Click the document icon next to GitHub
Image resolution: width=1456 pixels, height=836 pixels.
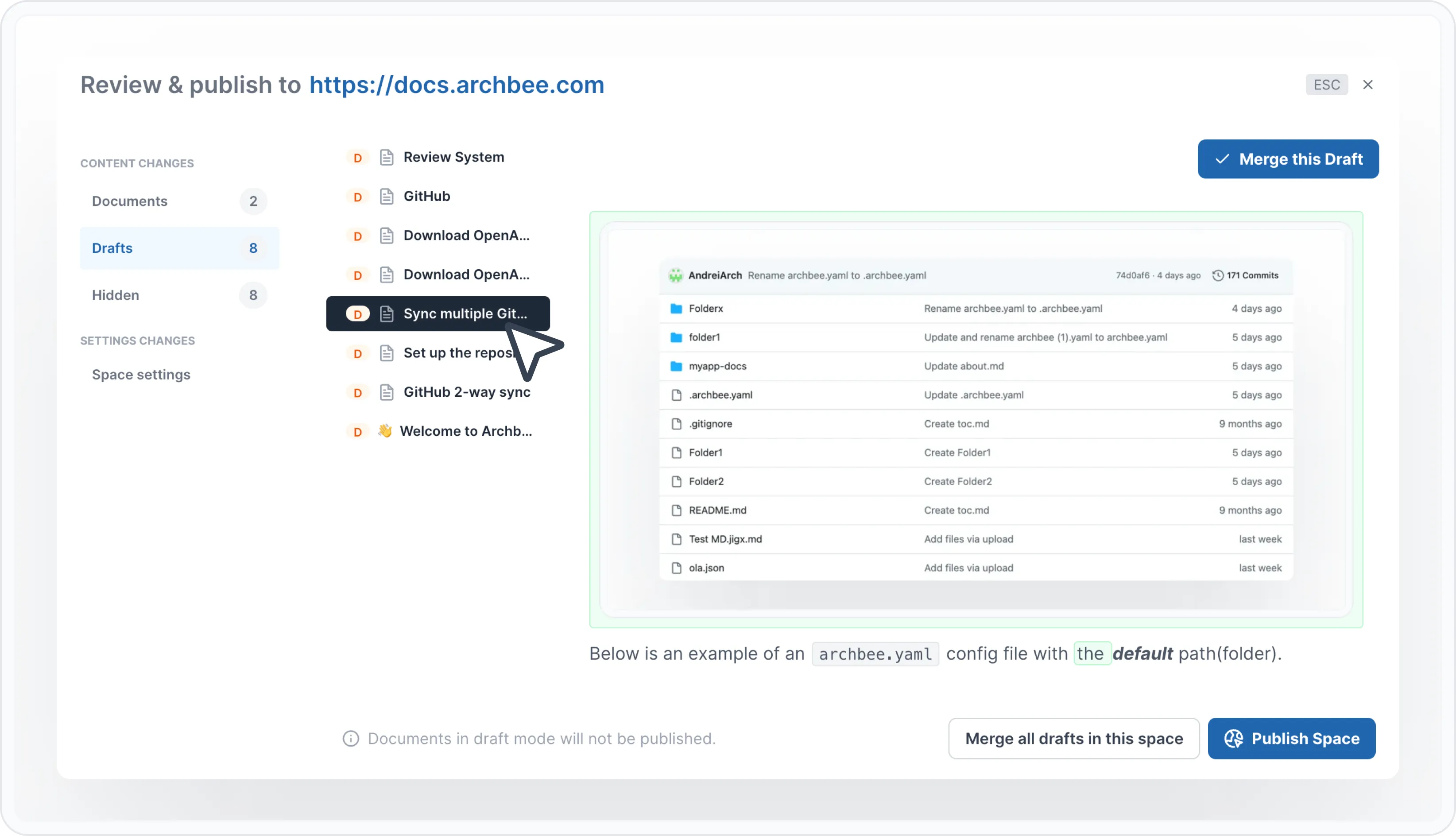(387, 196)
